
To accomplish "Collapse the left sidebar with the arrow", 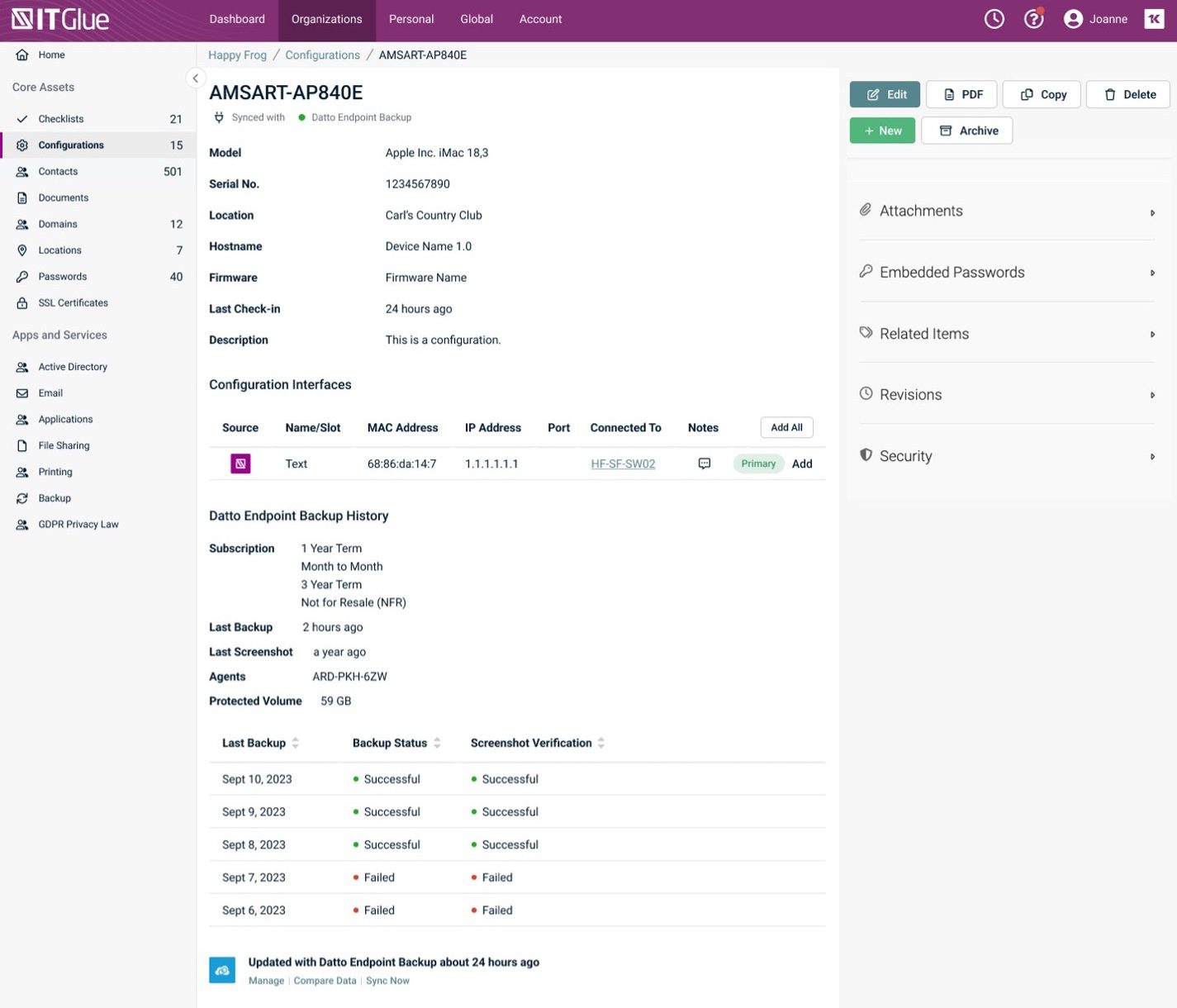I will (x=196, y=78).
